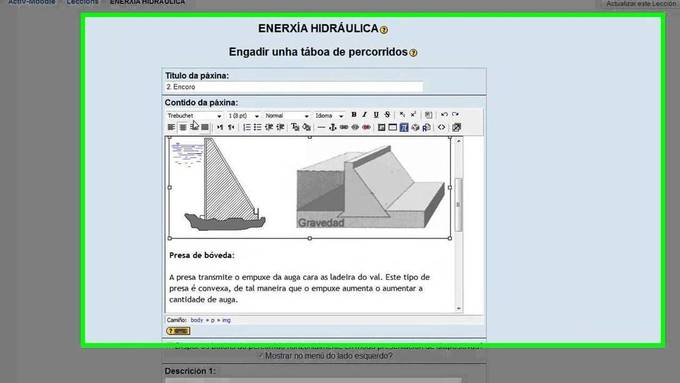Image resolution: width=680 pixels, height=383 pixels.
Task: Open the Normal paragraph style dropdown
Action: 287,116
